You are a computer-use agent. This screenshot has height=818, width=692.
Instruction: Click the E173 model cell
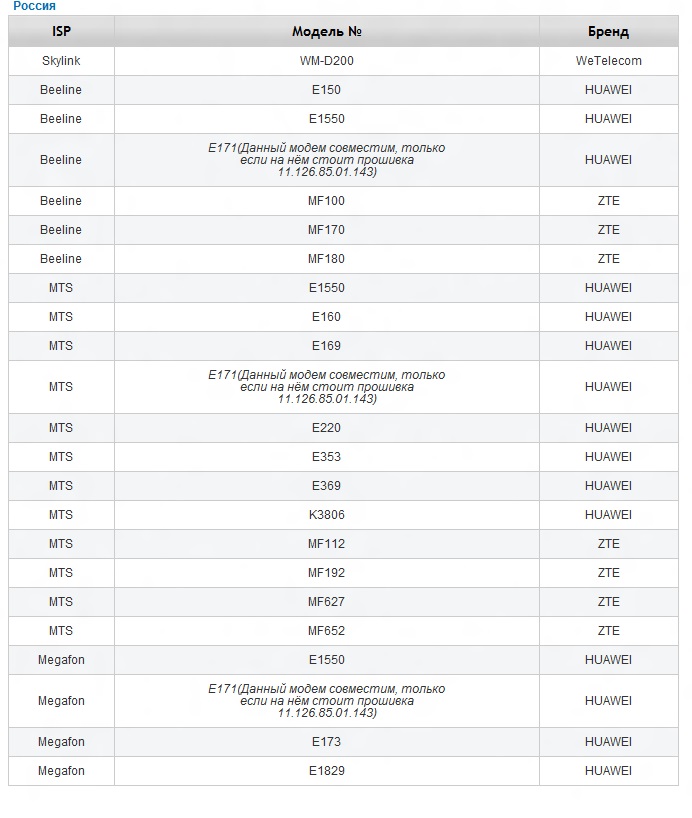click(326, 742)
